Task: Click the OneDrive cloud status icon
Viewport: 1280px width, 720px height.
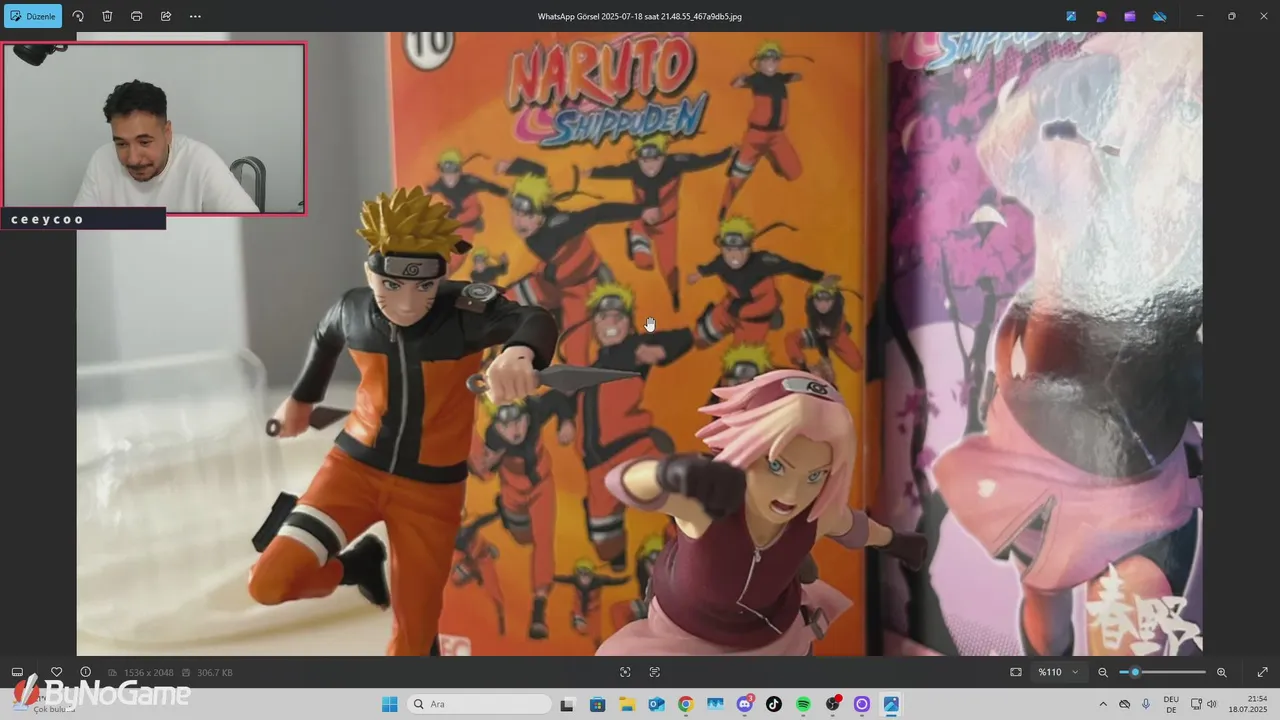Action: point(1160,16)
